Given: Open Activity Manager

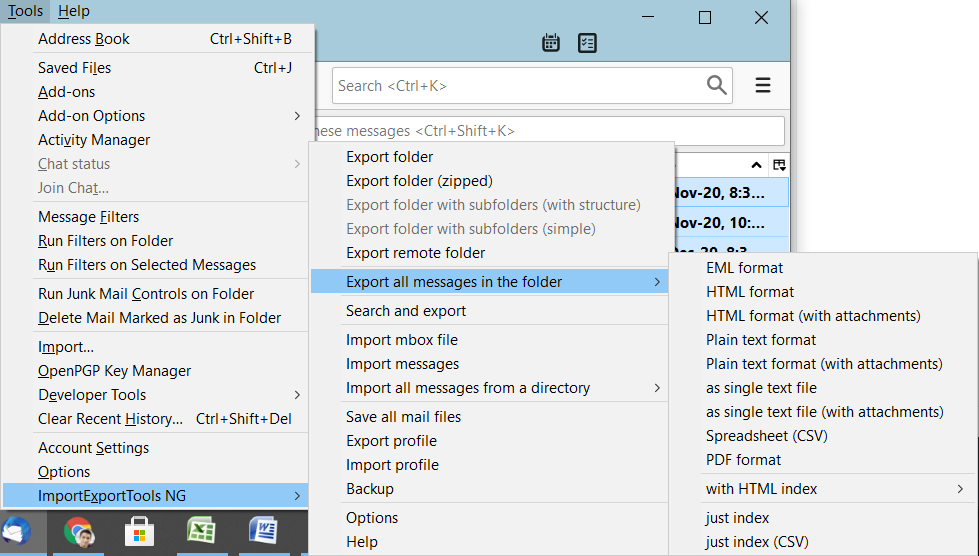Looking at the screenshot, I should click(x=156, y=140).
